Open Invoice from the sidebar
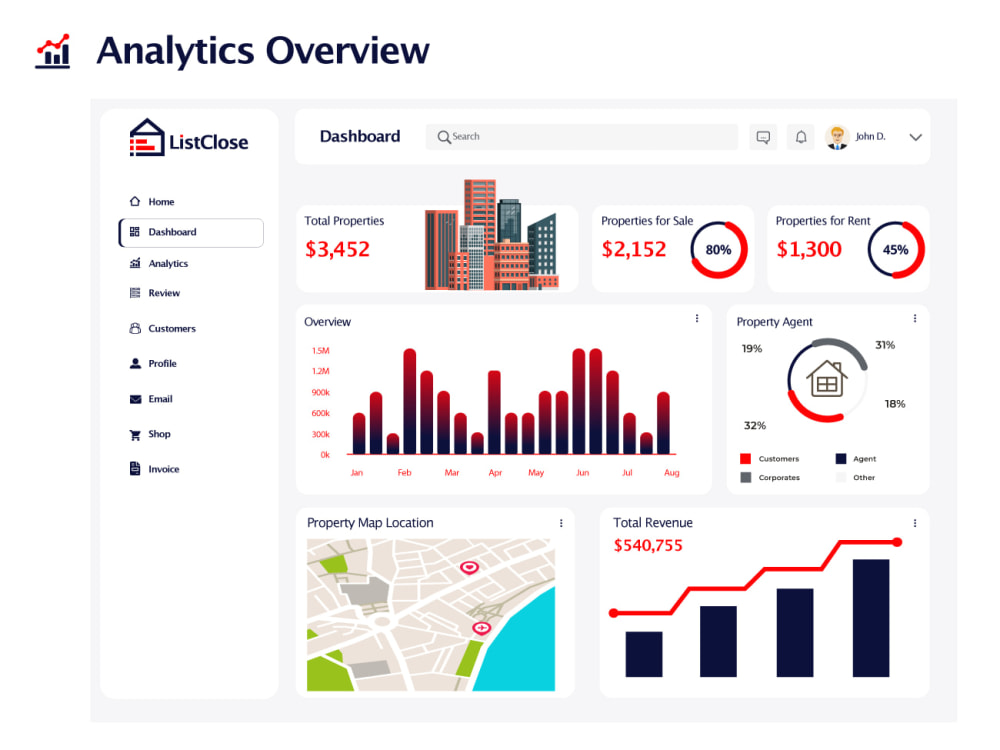Viewport: 1000px width, 750px height. click(x=163, y=469)
